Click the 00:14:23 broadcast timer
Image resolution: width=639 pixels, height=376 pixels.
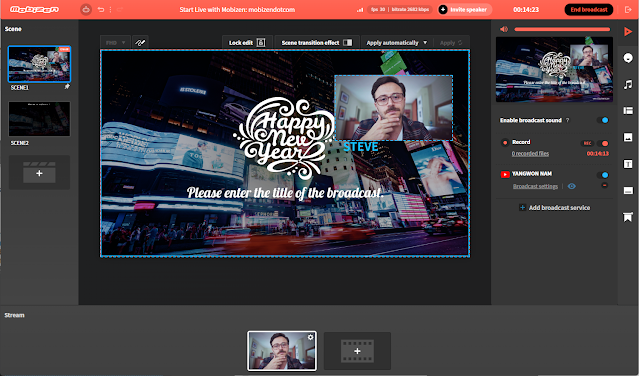pyautogui.click(x=526, y=9)
